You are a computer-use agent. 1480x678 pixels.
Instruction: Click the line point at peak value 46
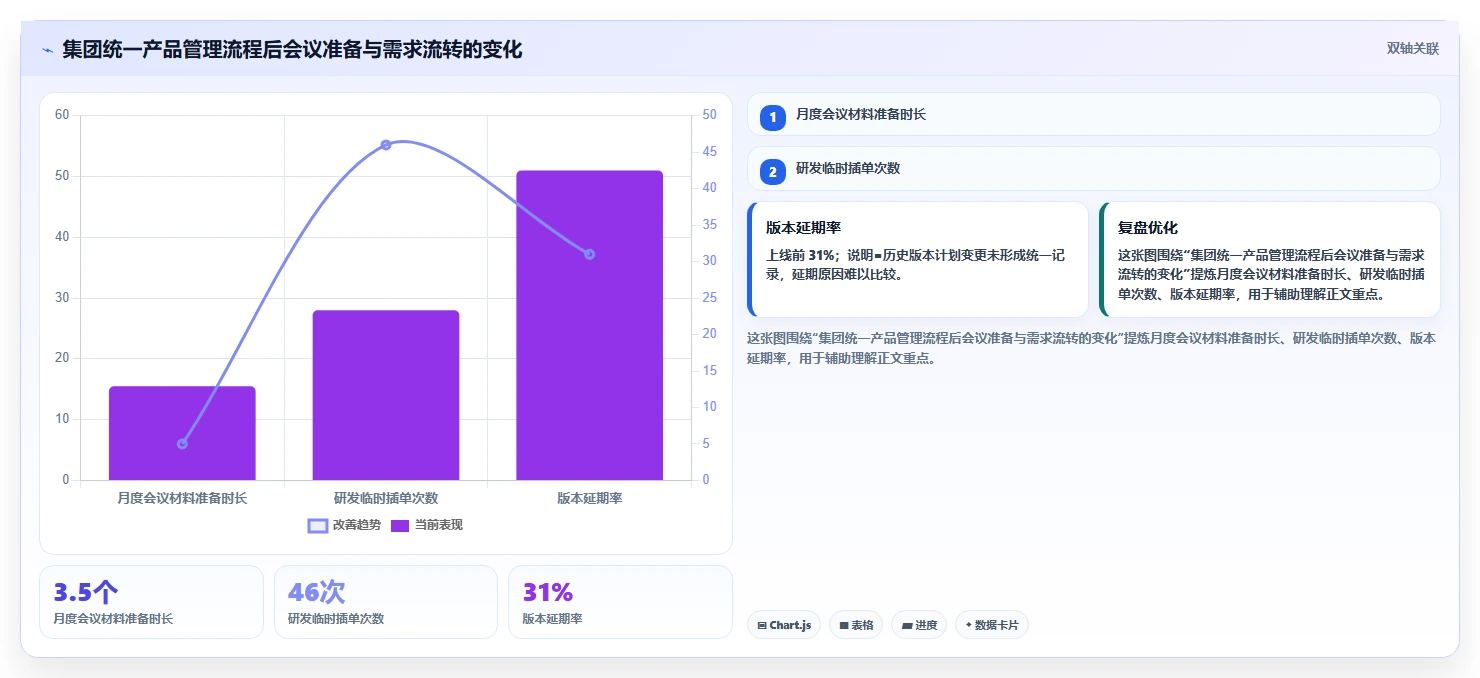click(x=386, y=145)
